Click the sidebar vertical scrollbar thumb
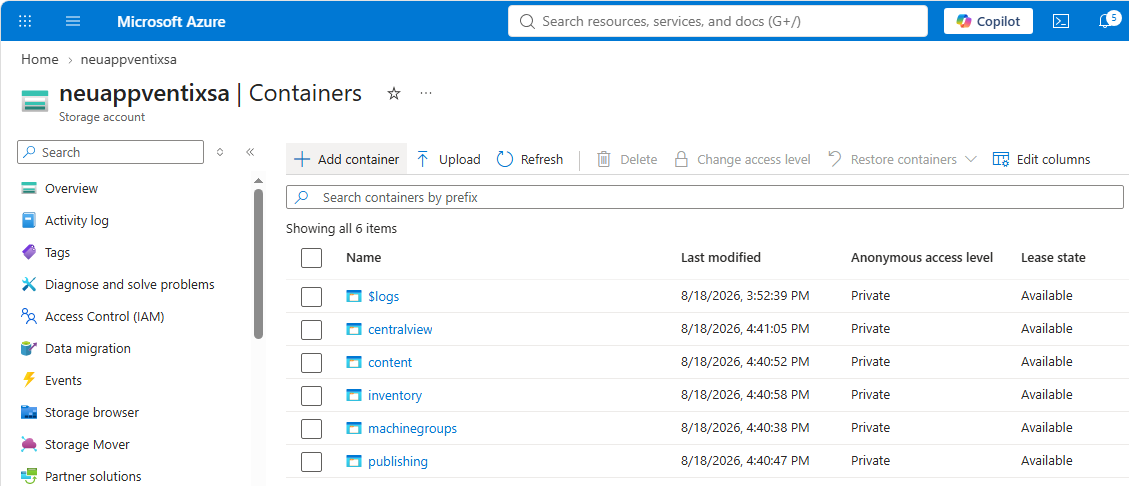Screen dimensions: 1129x486 click(x=258, y=263)
